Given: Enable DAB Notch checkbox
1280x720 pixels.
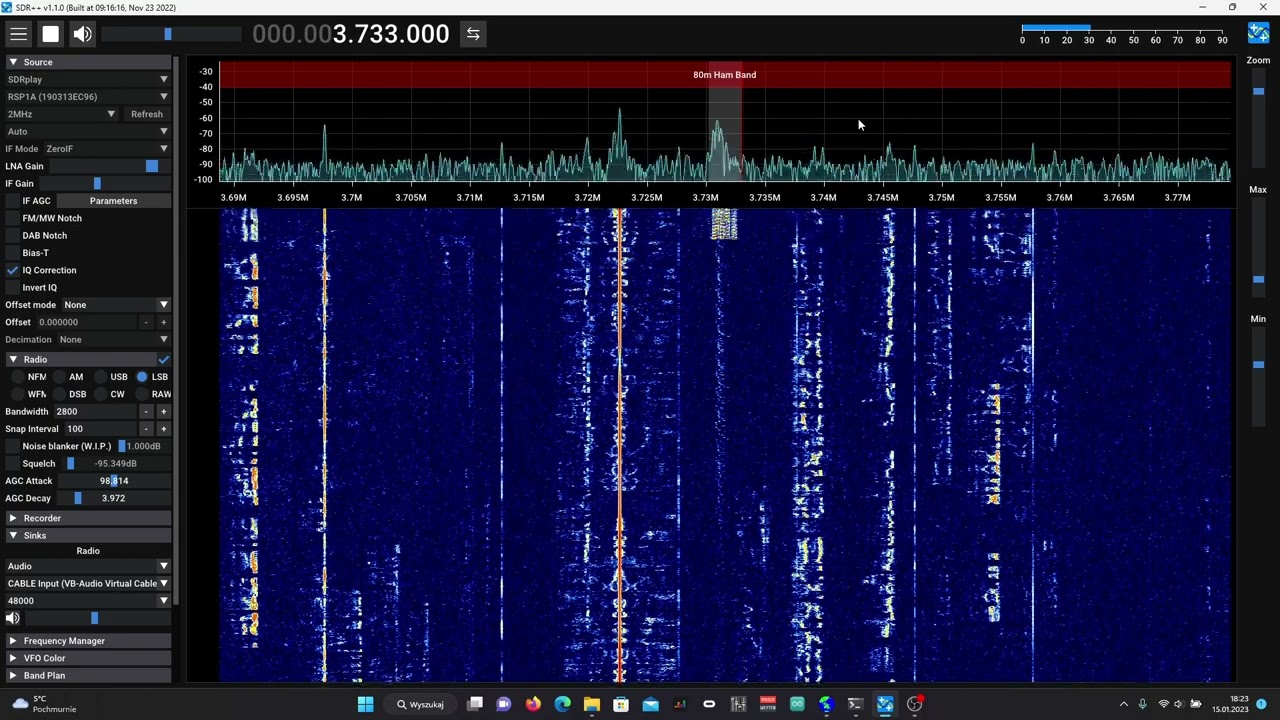Looking at the screenshot, I should point(13,235).
